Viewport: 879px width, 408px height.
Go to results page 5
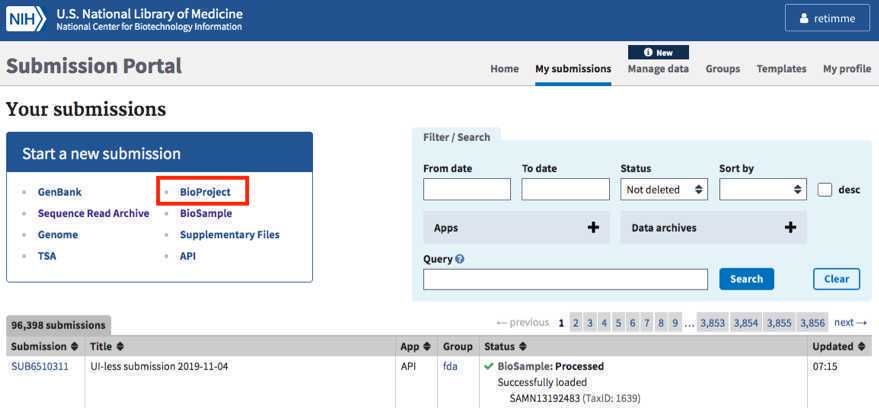point(618,323)
